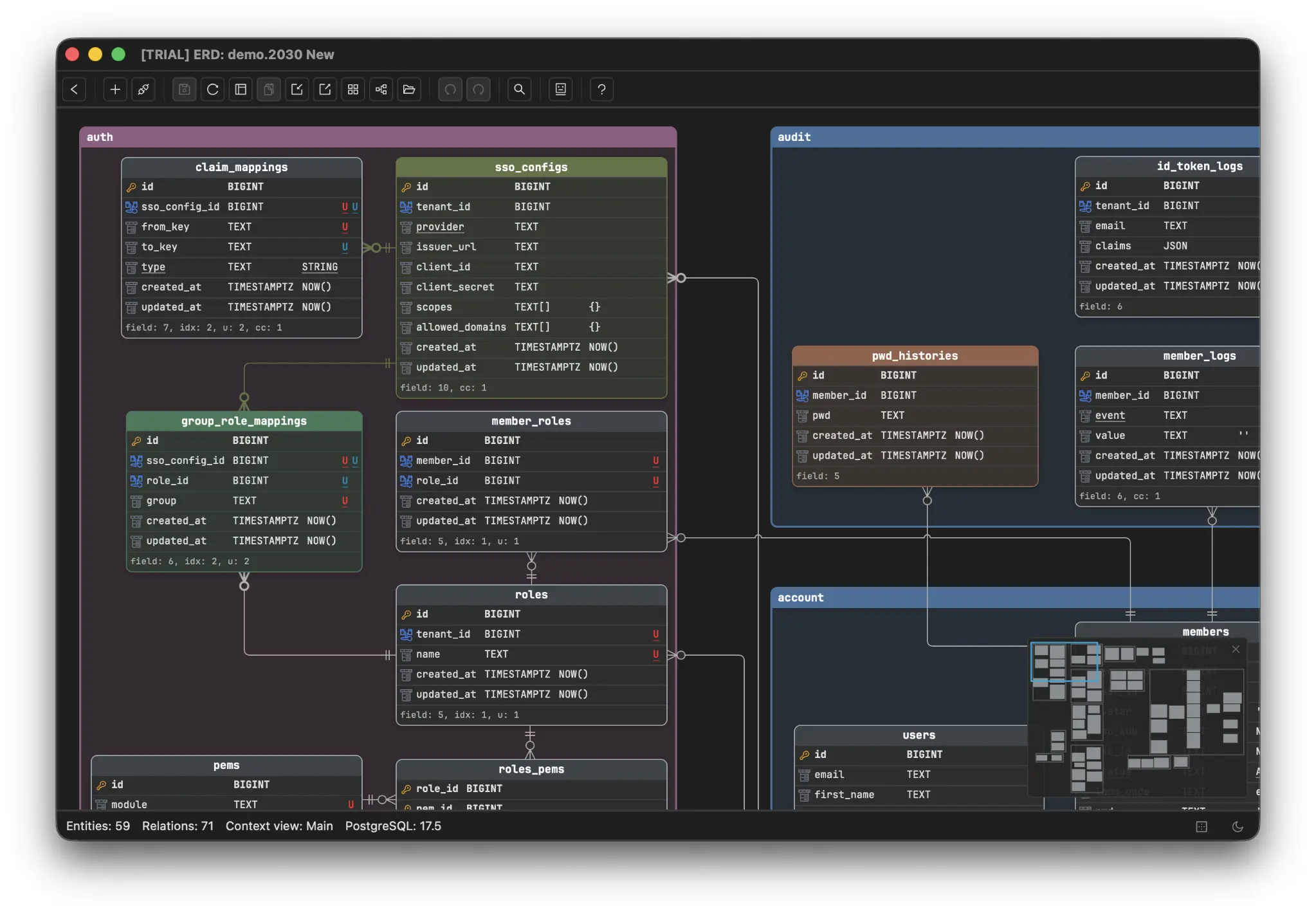The height and width of the screenshot is (915, 1316).
Task: Click the minimap viewport rectangle
Action: [x=1064, y=661]
